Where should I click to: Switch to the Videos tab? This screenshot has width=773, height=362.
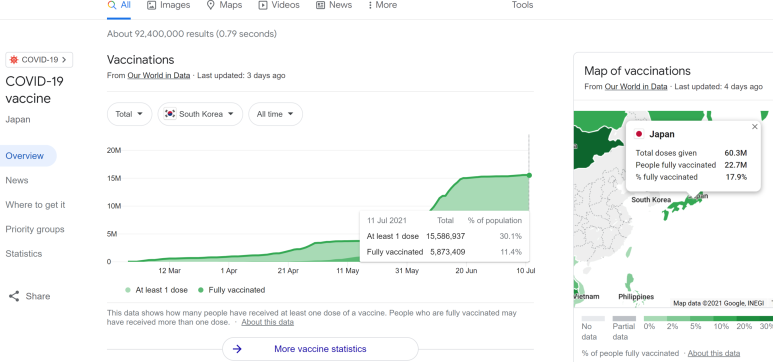(x=279, y=5)
